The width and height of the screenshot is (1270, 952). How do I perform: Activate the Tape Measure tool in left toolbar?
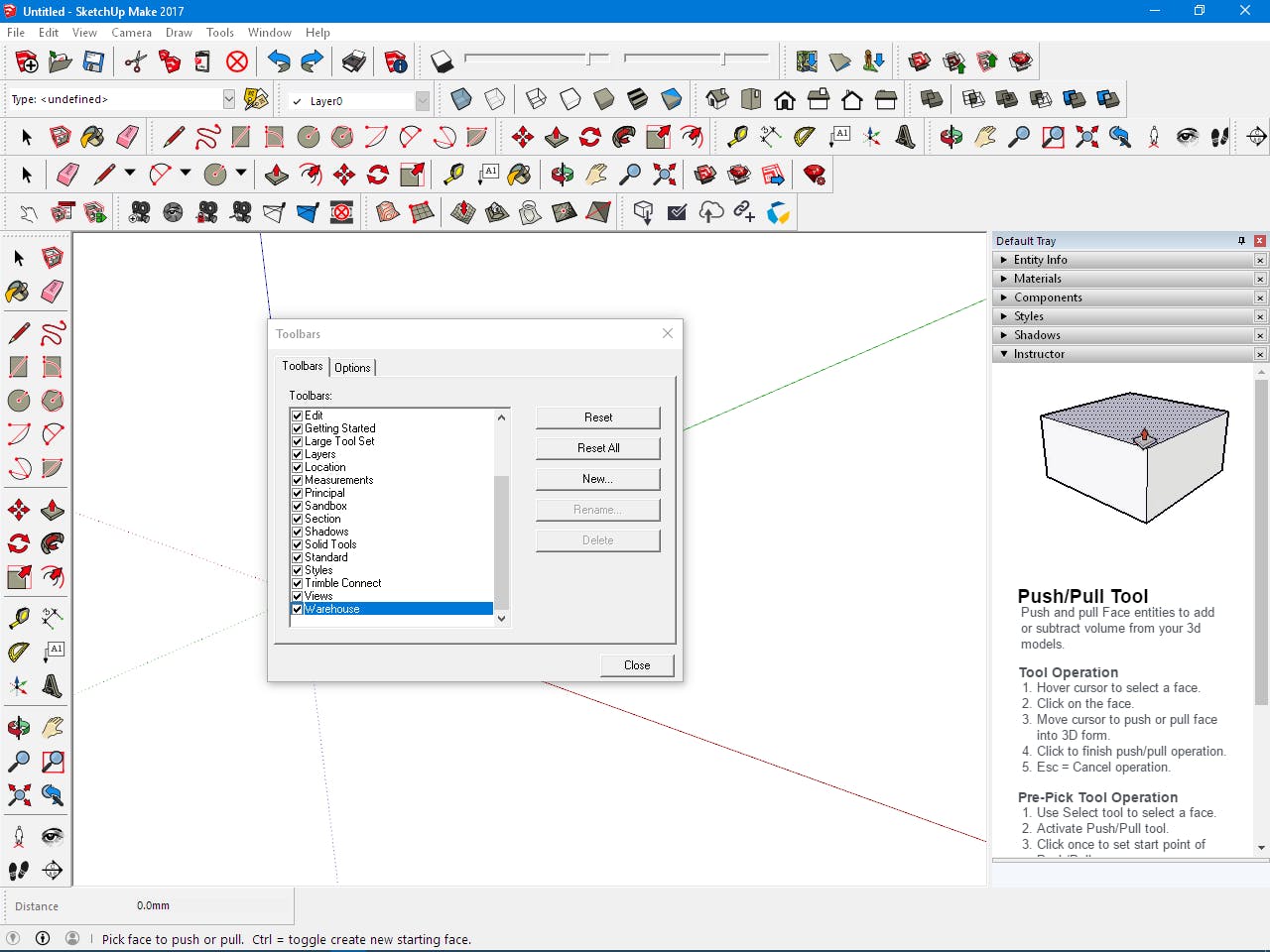[x=18, y=619]
